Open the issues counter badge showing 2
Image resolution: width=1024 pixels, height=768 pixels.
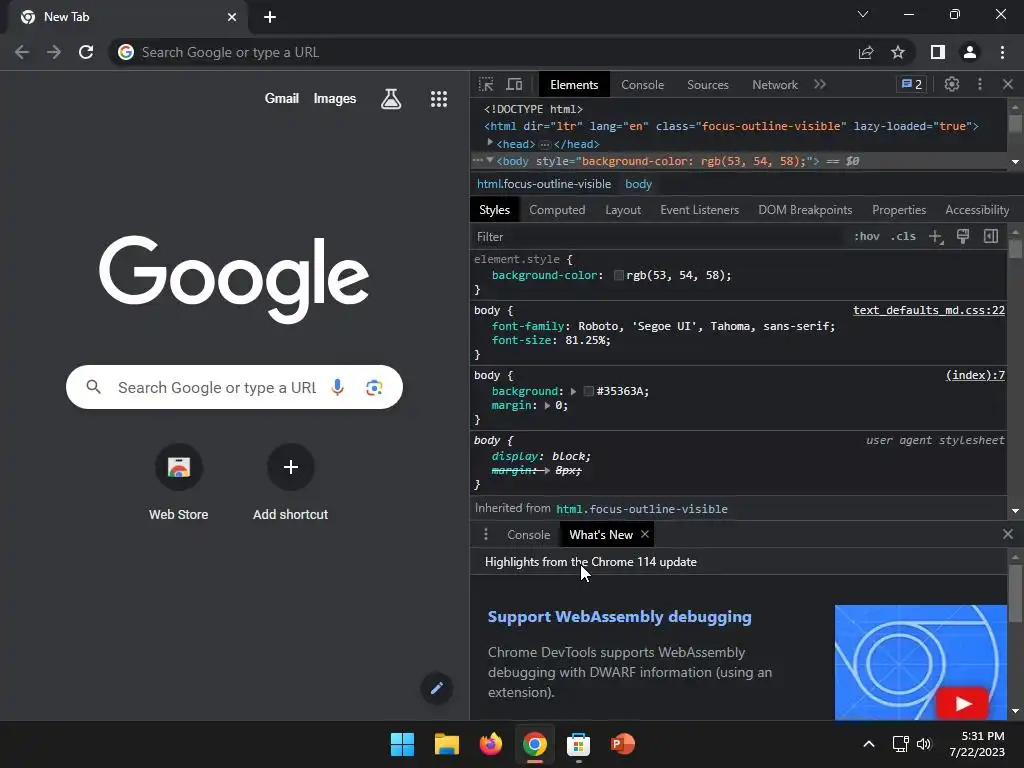click(x=912, y=84)
